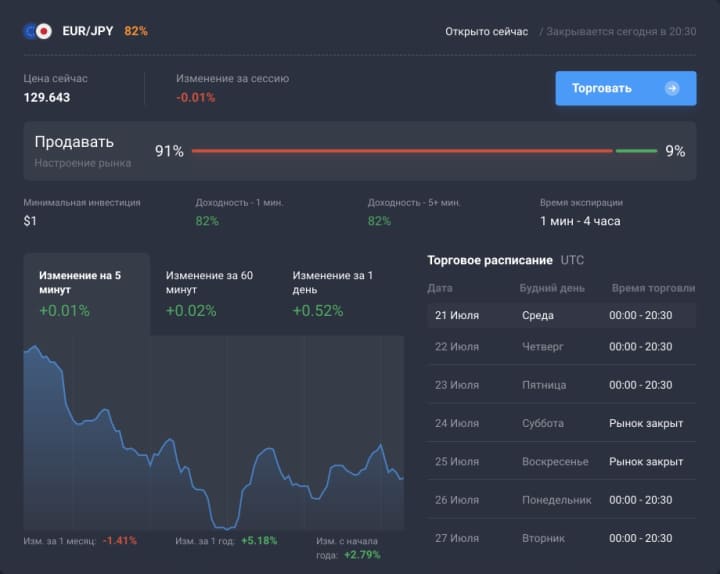The height and width of the screenshot is (574, 720).
Task: Click the 24 Июля Суббота row
Action: pos(561,423)
